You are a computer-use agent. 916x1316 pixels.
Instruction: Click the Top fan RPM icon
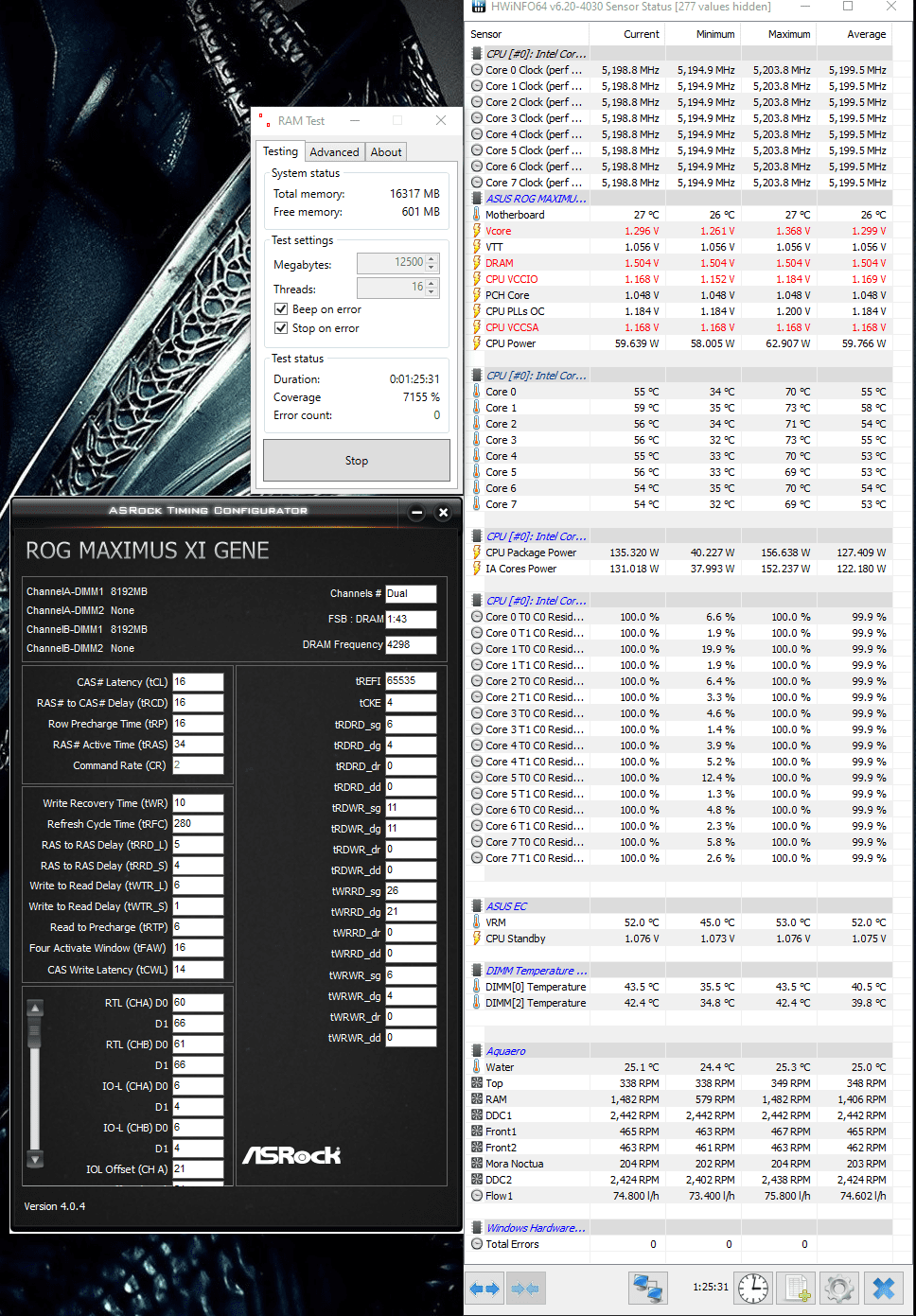(x=477, y=1083)
